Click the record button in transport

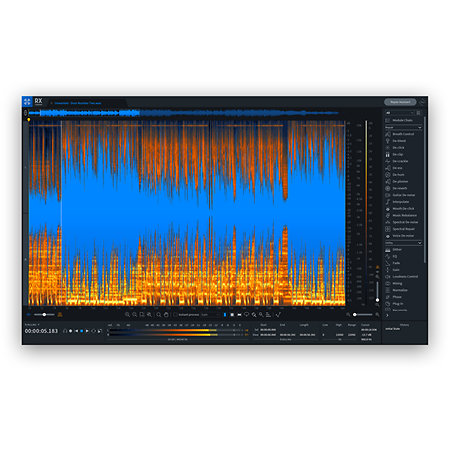tap(70, 331)
